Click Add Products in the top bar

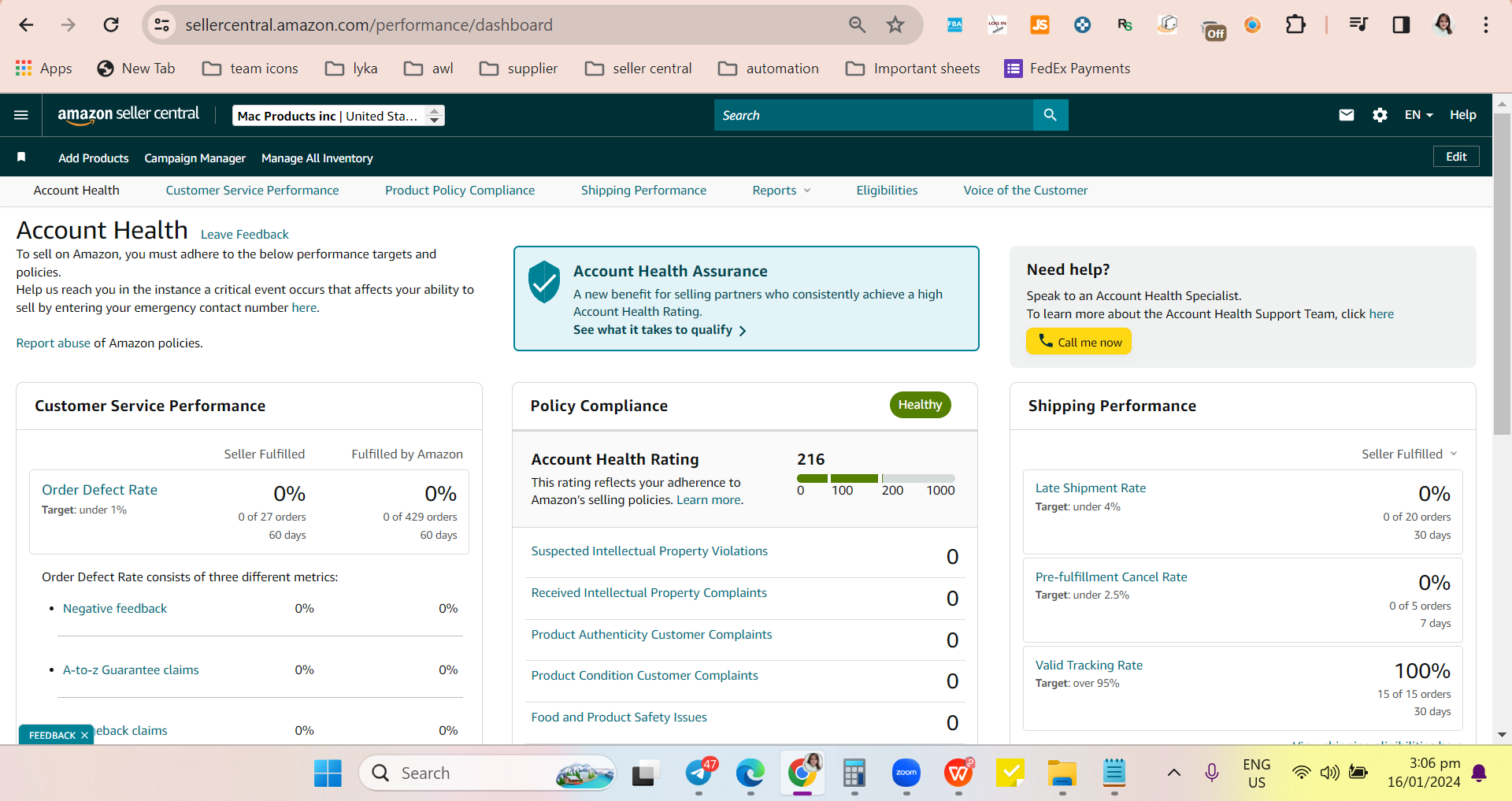(x=93, y=158)
